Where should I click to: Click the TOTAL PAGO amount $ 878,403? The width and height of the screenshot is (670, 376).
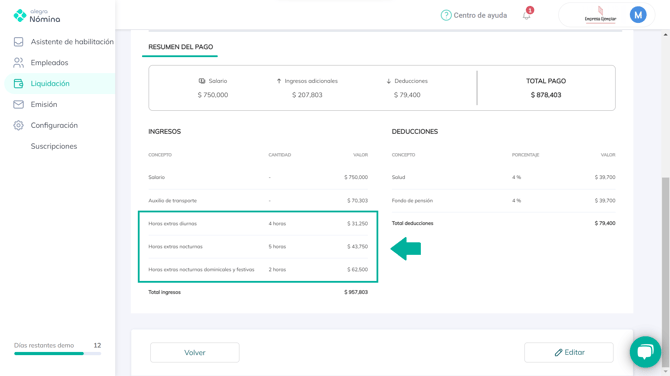coord(546,95)
